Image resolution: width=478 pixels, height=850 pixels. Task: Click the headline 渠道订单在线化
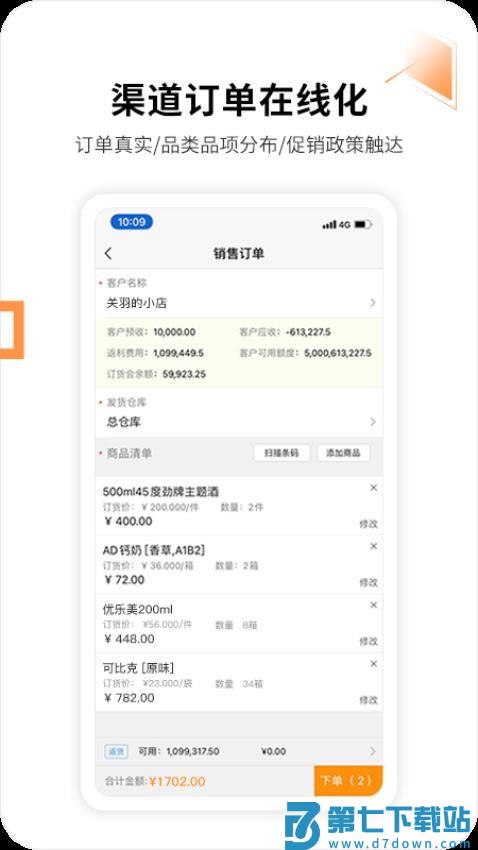point(239,100)
